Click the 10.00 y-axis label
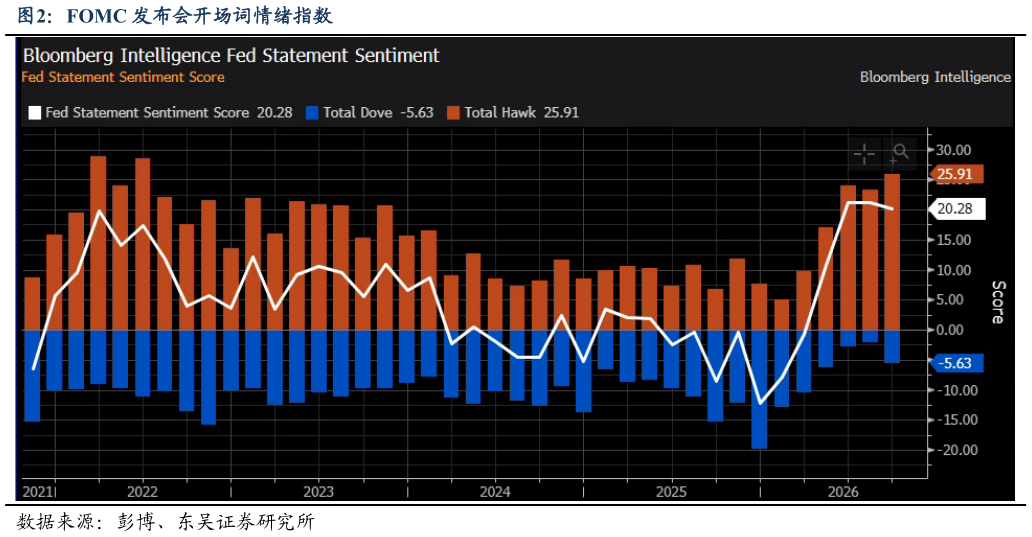Image resolution: width=1032 pixels, height=537 pixels. [x=954, y=270]
